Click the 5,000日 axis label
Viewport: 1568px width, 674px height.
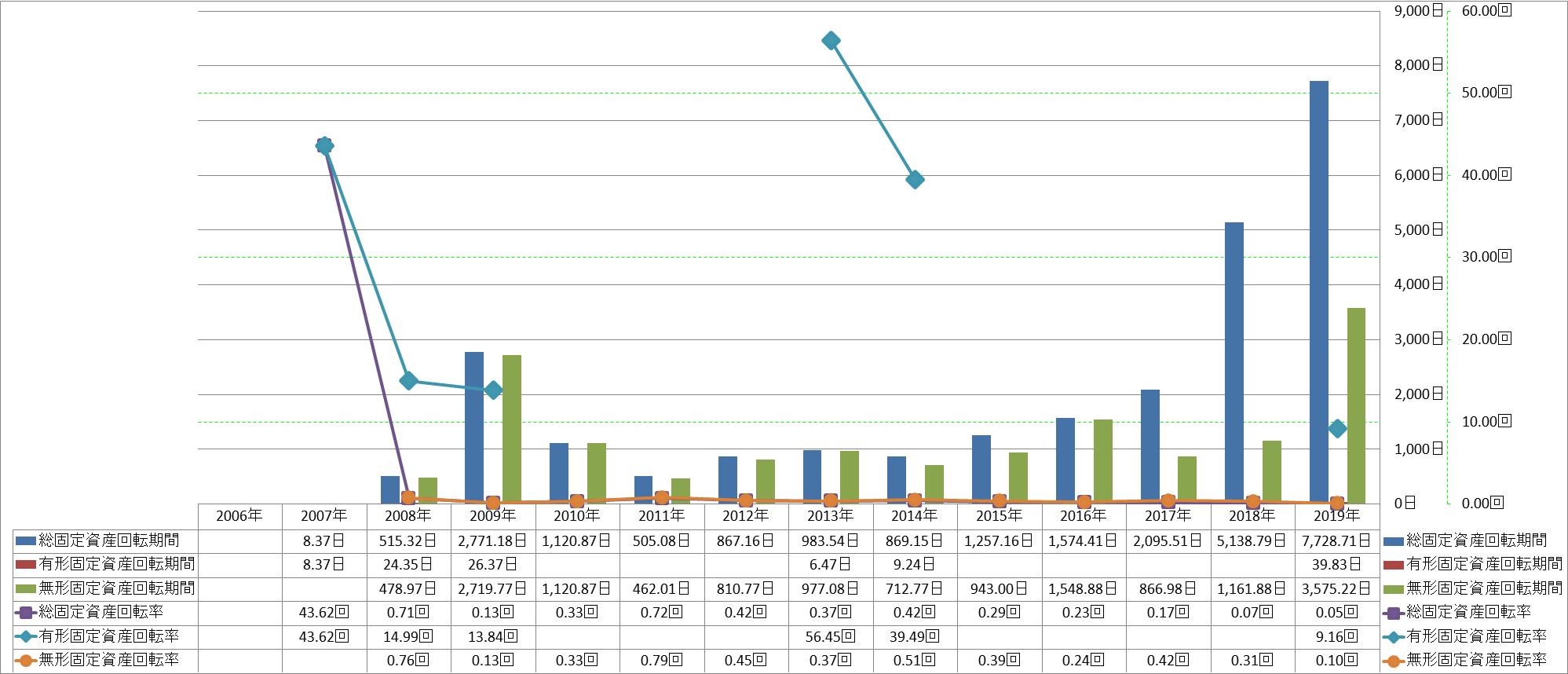pos(1418,229)
